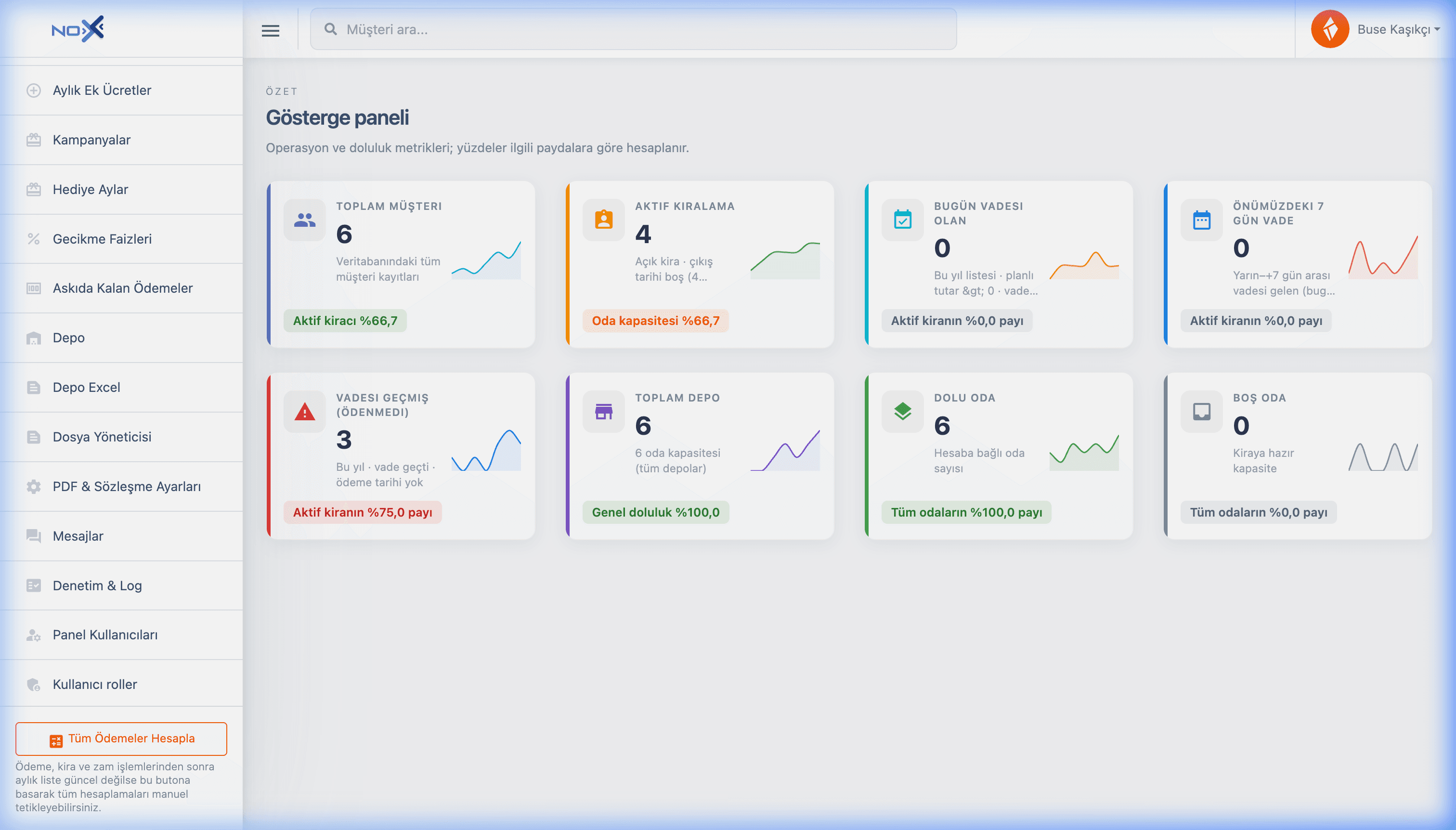Click the Askıda Kalan Ödemeler icon
Screen dimensions: 1456x830
(x=34, y=288)
